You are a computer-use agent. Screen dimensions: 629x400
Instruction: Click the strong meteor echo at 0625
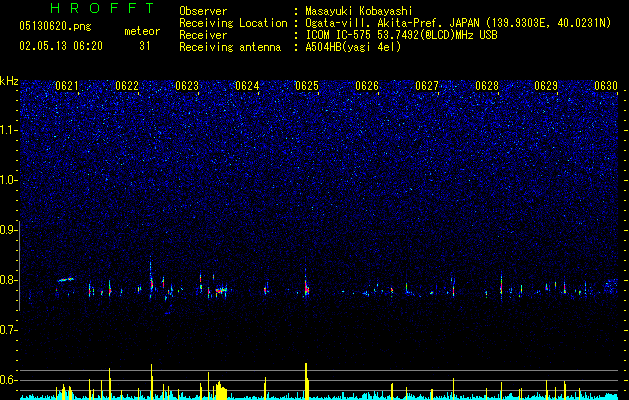pos(306,286)
